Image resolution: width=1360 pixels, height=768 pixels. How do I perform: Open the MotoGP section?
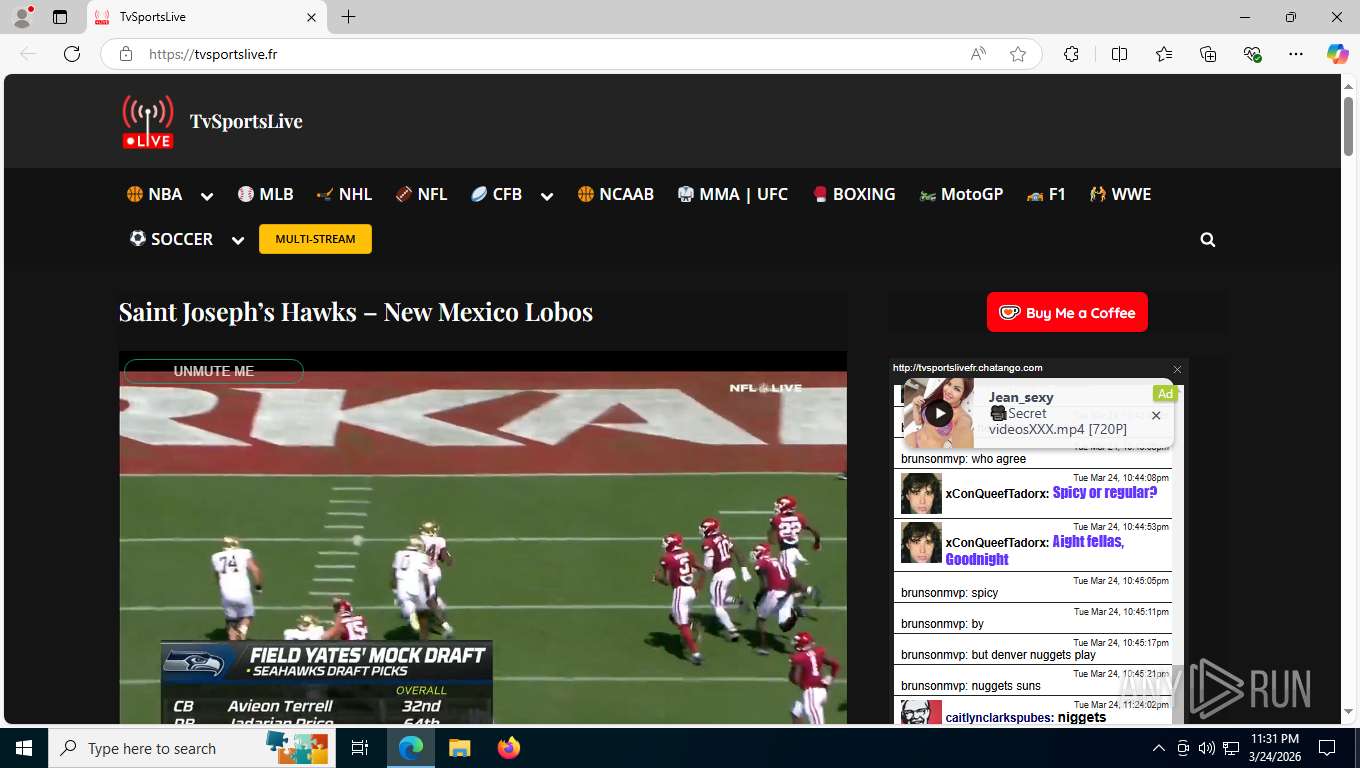click(x=961, y=194)
